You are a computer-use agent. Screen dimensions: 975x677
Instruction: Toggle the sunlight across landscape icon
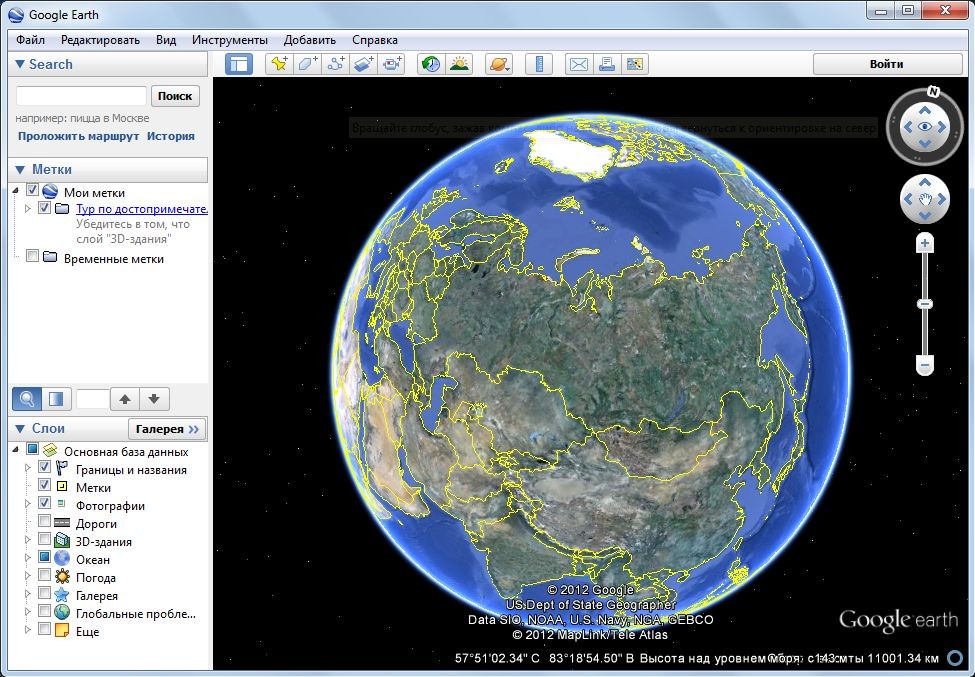click(459, 64)
